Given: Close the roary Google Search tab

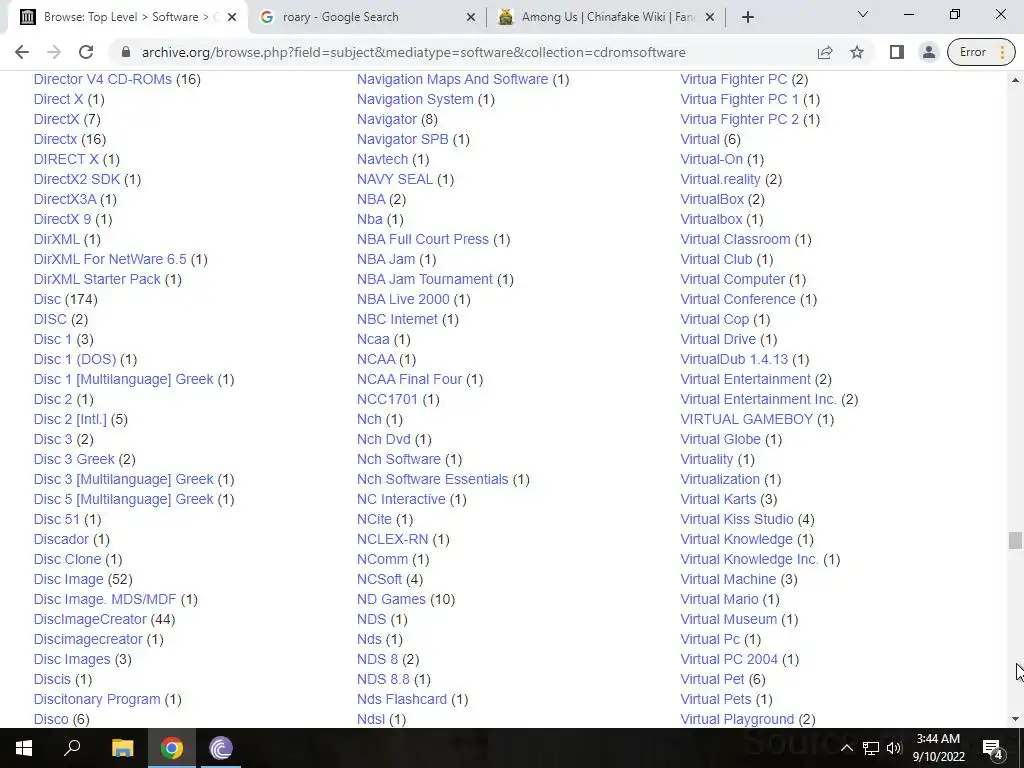Looking at the screenshot, I should coord(470,17).
